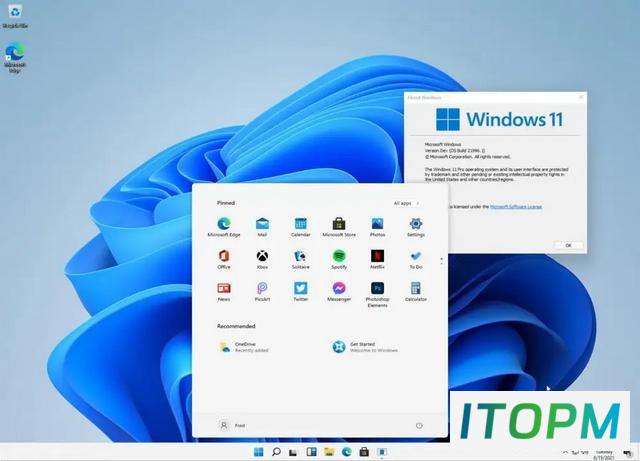Viewport: 640px width, 461px height.
Task: Close the About Windows dialog
Action: [581, 97]
